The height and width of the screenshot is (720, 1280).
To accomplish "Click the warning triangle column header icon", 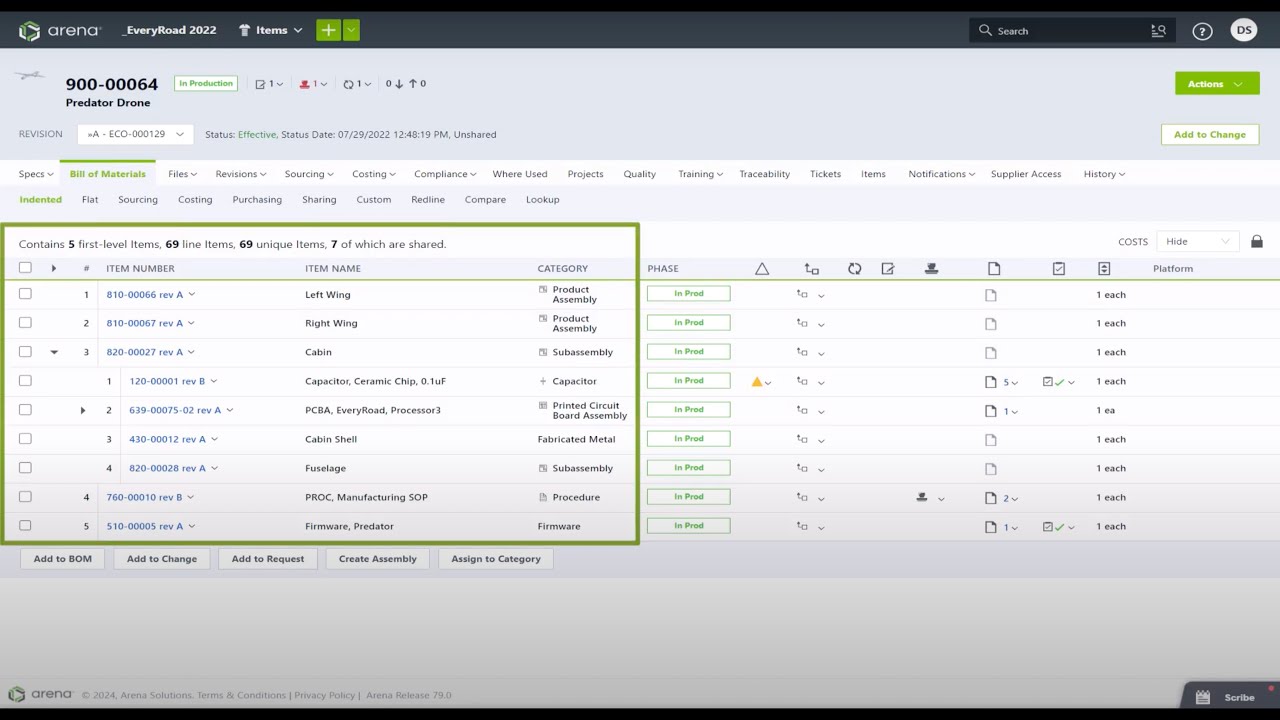I will point(762,268).
